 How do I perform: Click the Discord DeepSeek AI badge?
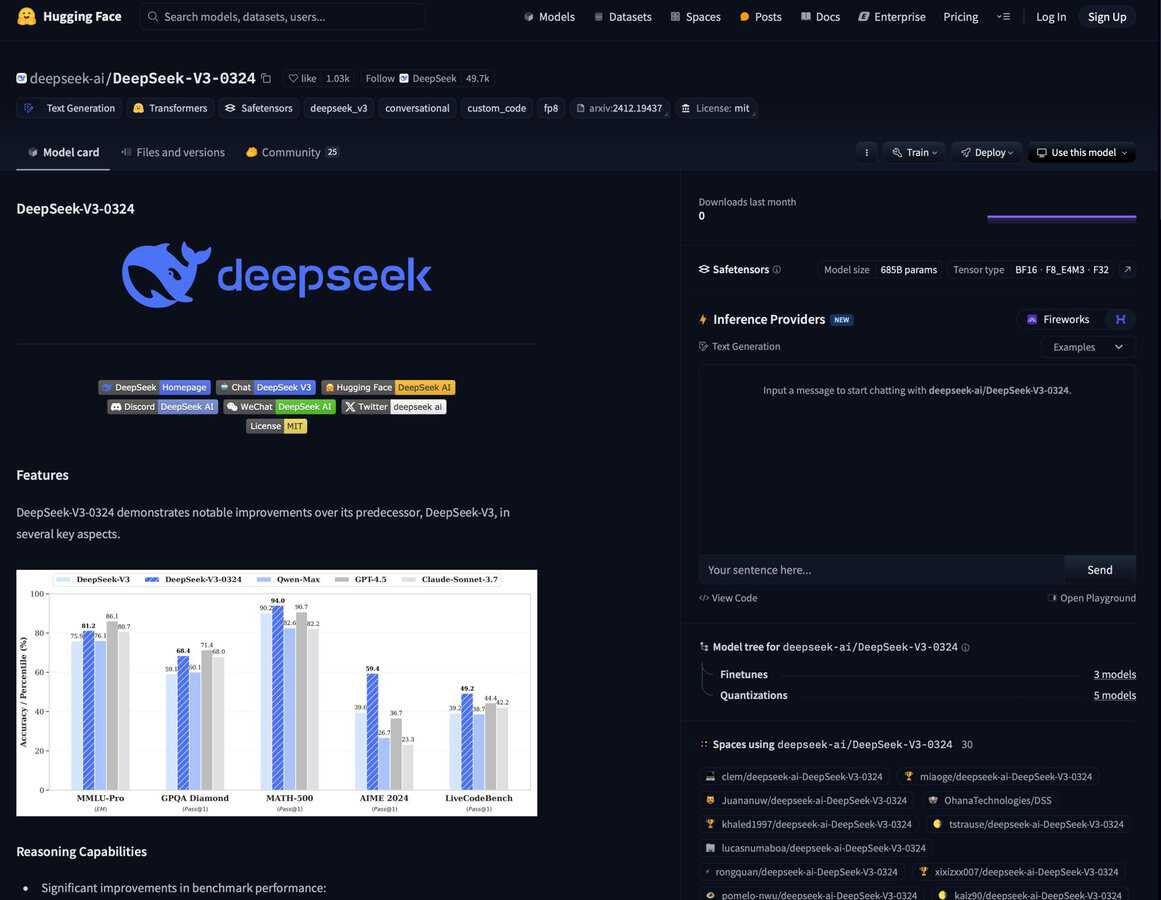162,407
